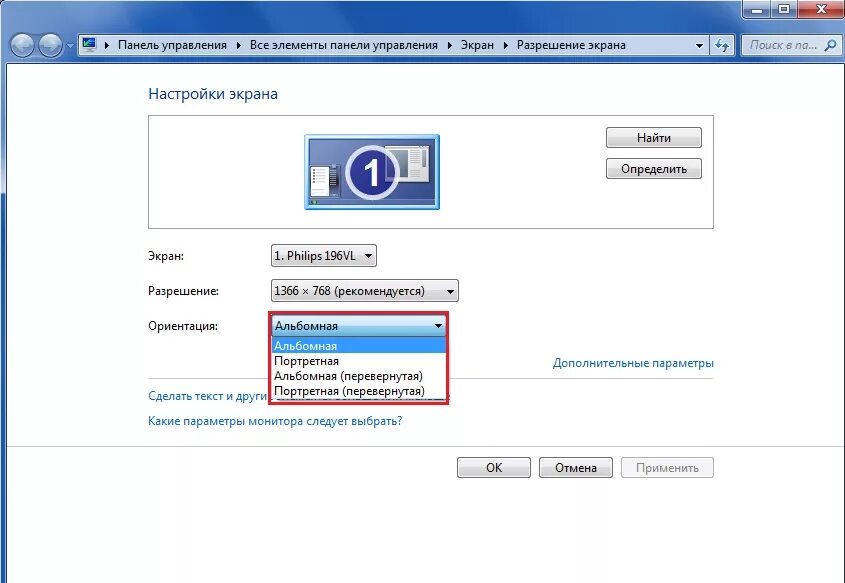Expand arrow after 'Панель управления' breadcrumb

[x=238, y=45]
